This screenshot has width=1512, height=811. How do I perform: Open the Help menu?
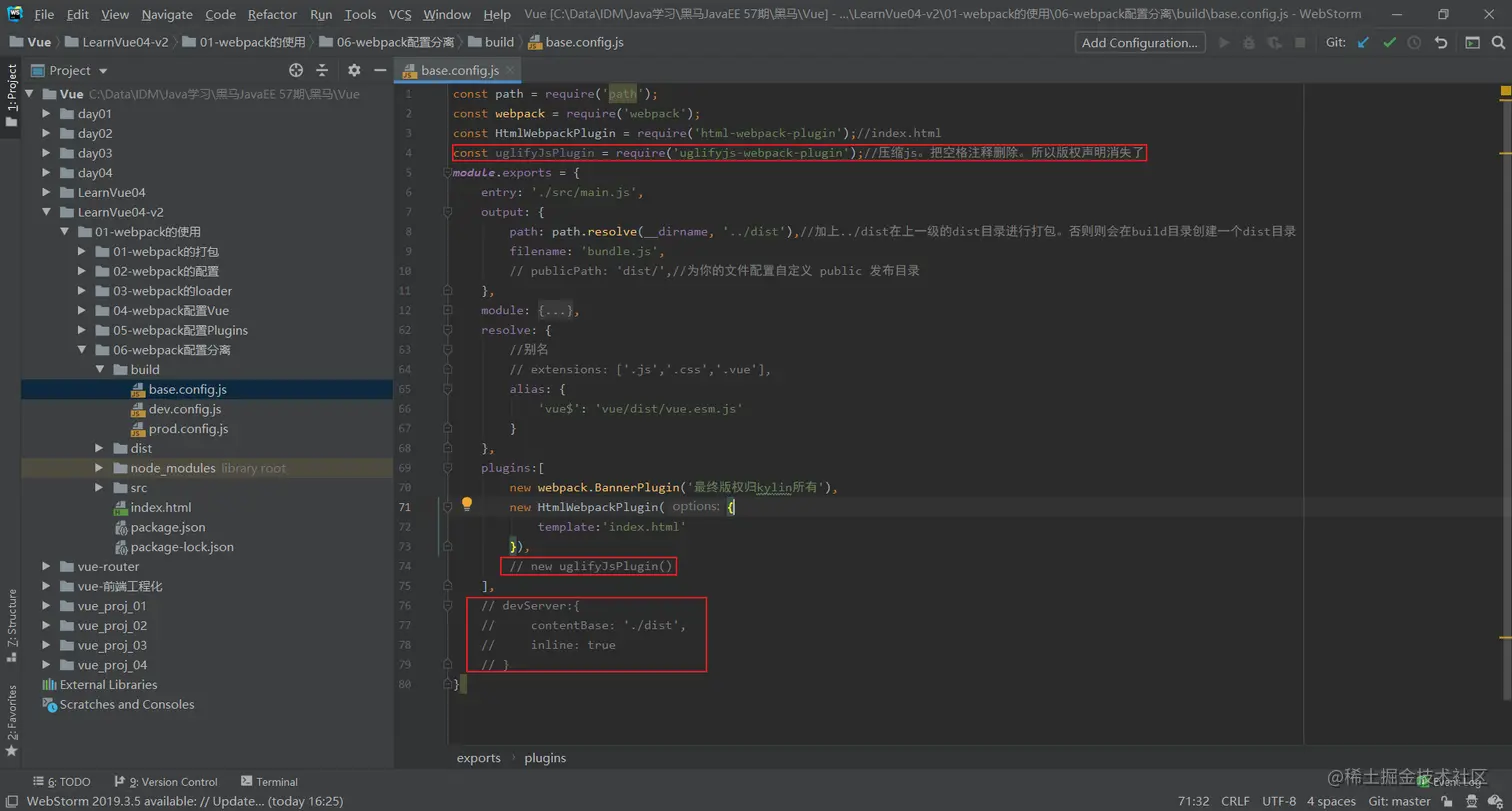[497, 14]
